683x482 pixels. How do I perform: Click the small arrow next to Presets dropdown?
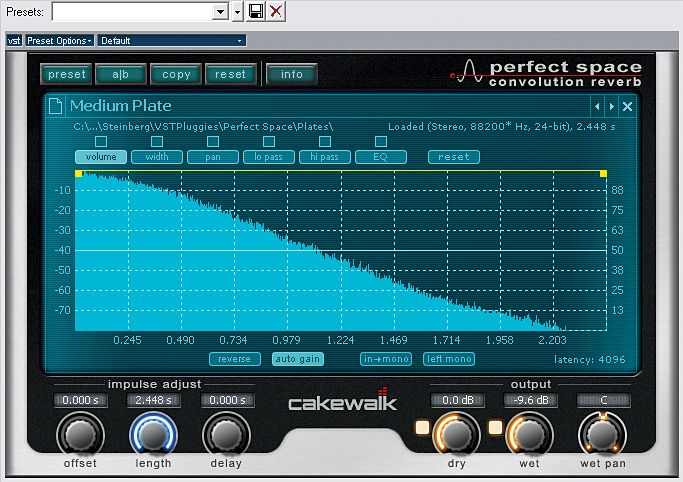237,11
